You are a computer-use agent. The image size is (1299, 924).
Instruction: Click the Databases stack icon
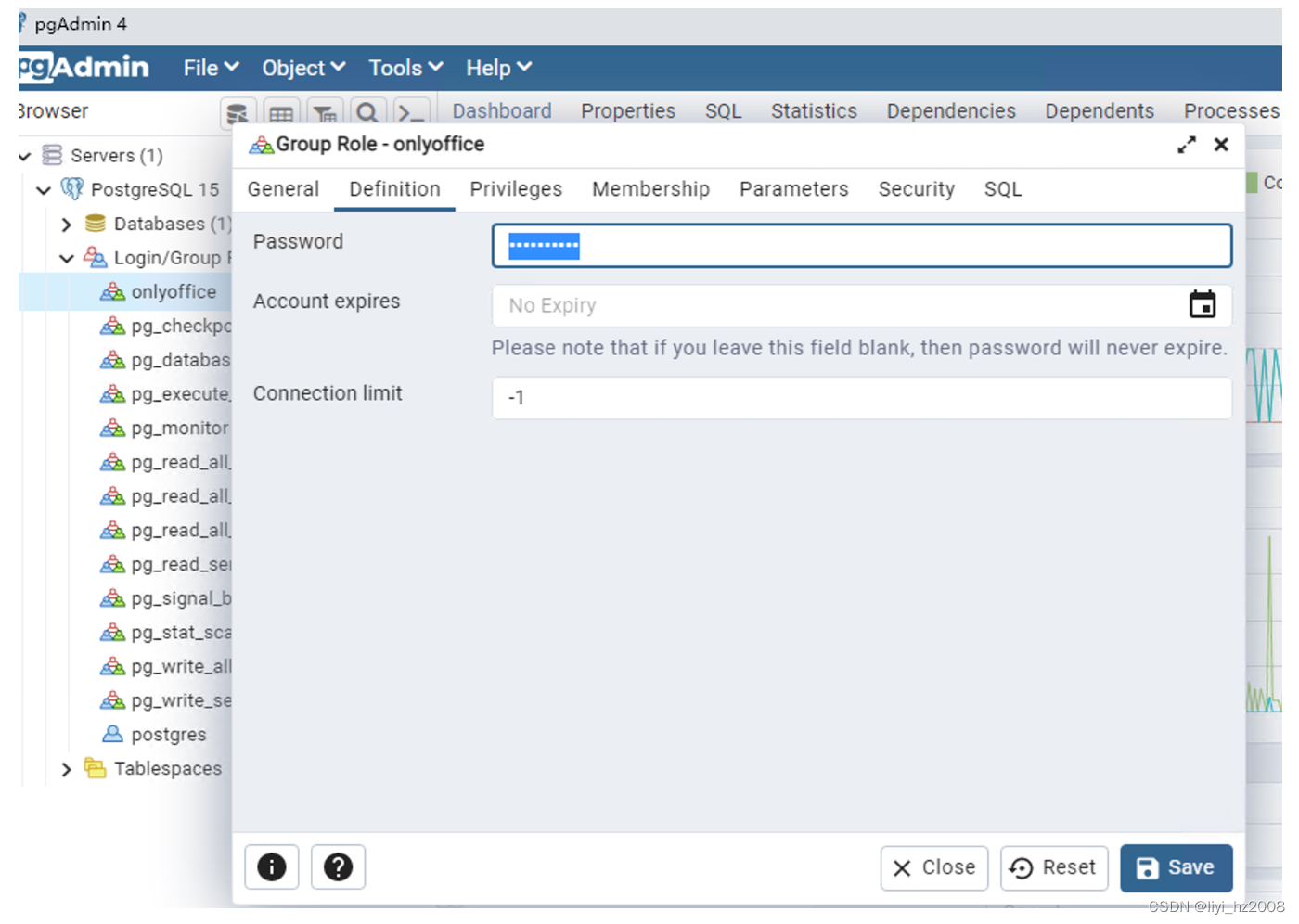point(95,224)
